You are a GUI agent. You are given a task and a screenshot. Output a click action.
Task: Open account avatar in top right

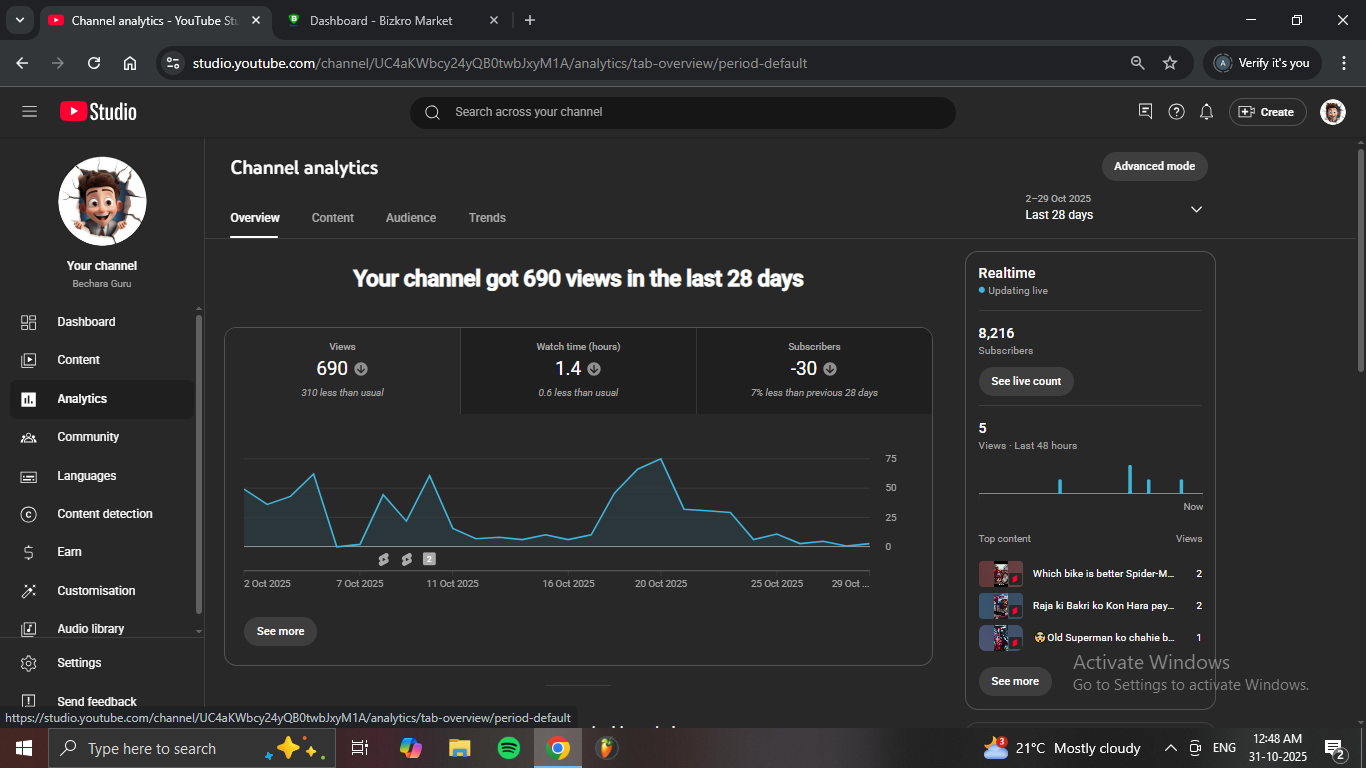1332,112
